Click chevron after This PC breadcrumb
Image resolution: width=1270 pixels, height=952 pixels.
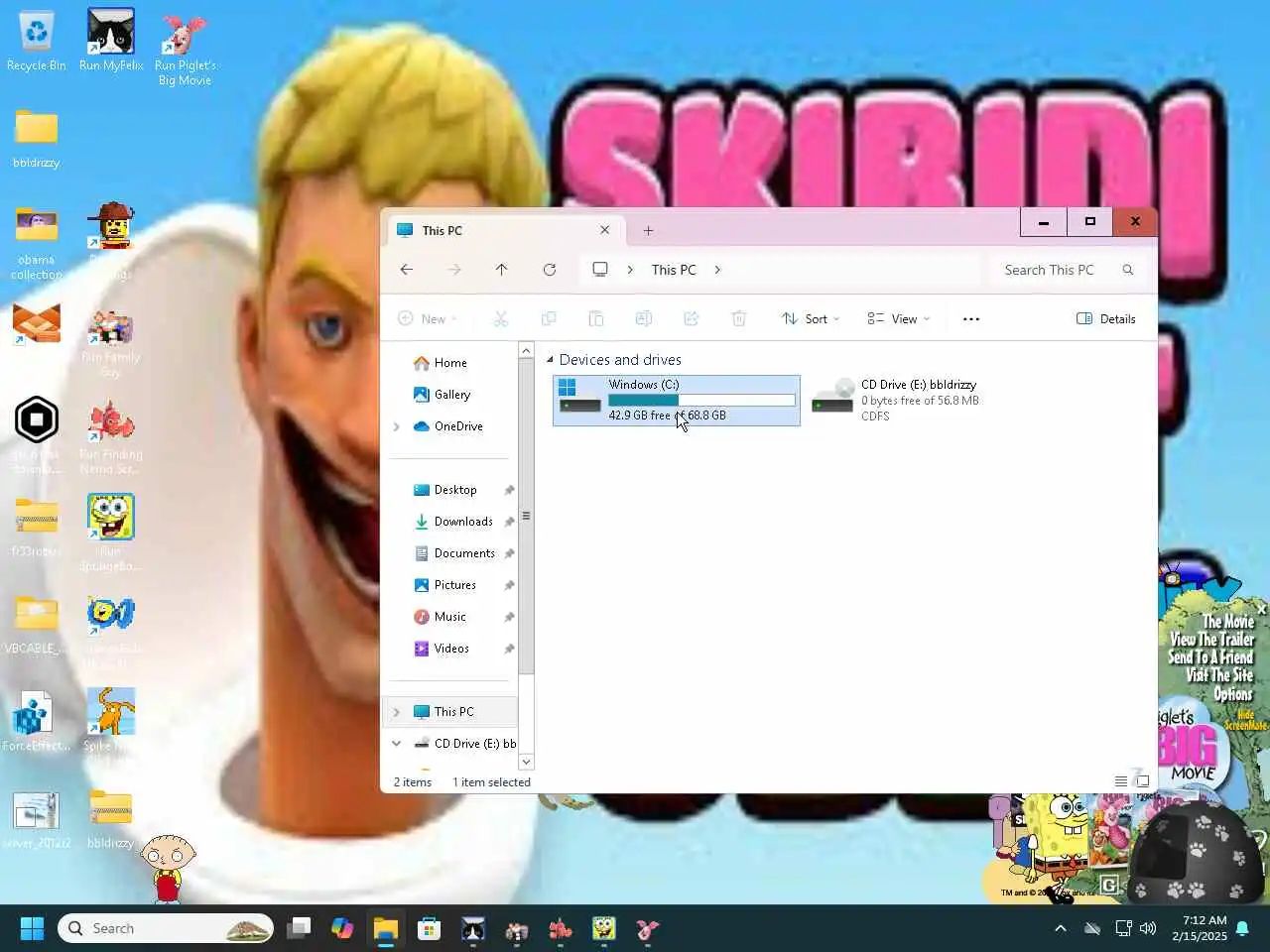pyautogui.click(x=717, y=270)
